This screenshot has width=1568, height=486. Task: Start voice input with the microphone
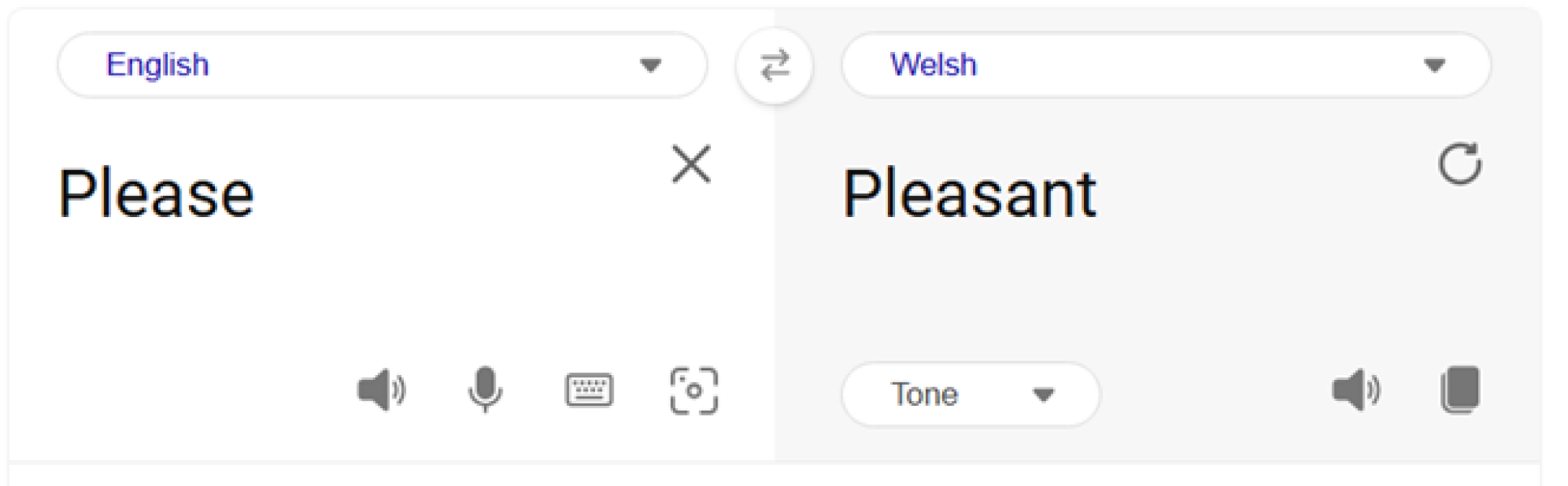click(485, 390)
